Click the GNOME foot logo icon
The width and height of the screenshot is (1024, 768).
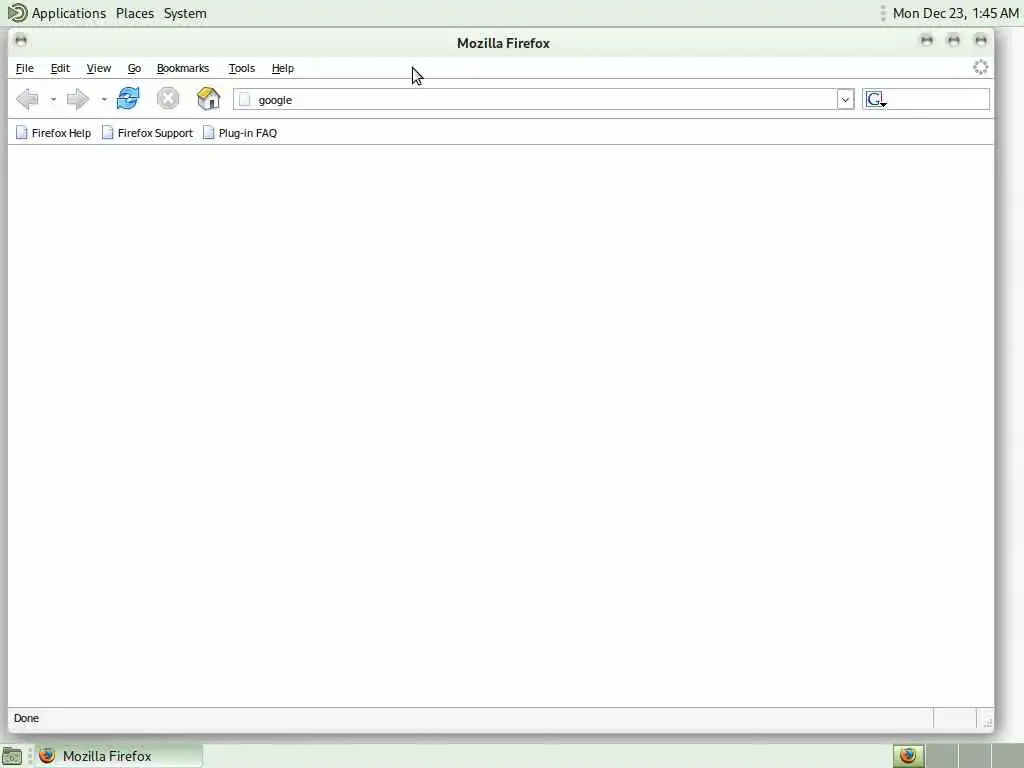click(x=17, y=13)
